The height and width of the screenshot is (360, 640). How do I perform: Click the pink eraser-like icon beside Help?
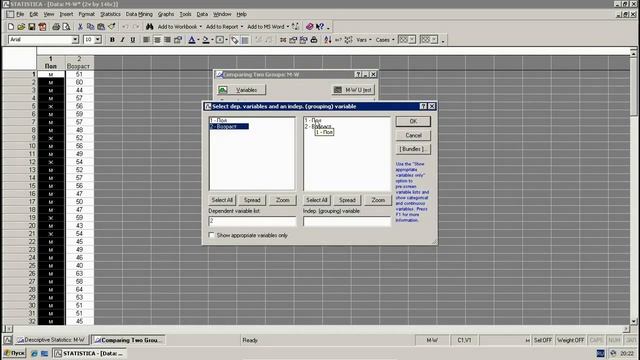[309, 27]
